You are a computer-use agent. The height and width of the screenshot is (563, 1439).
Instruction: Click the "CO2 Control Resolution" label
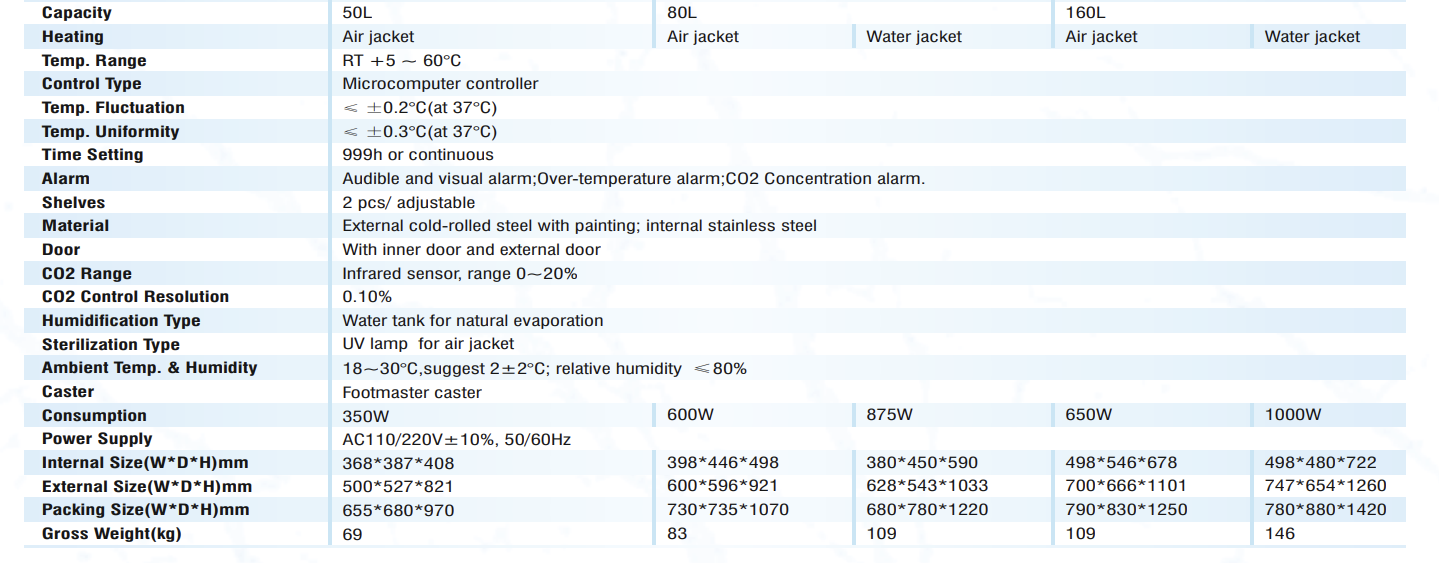(x=135, y=297)
